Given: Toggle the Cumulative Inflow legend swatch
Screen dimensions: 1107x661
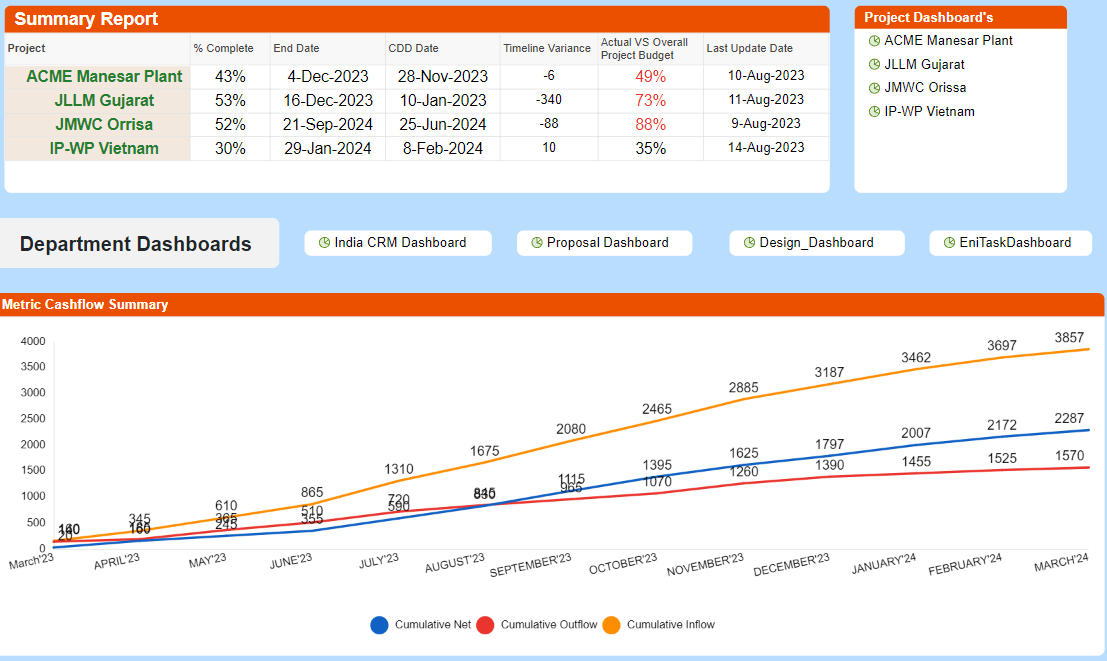Looking at the screenshot, I should click(x=611, y=625).
